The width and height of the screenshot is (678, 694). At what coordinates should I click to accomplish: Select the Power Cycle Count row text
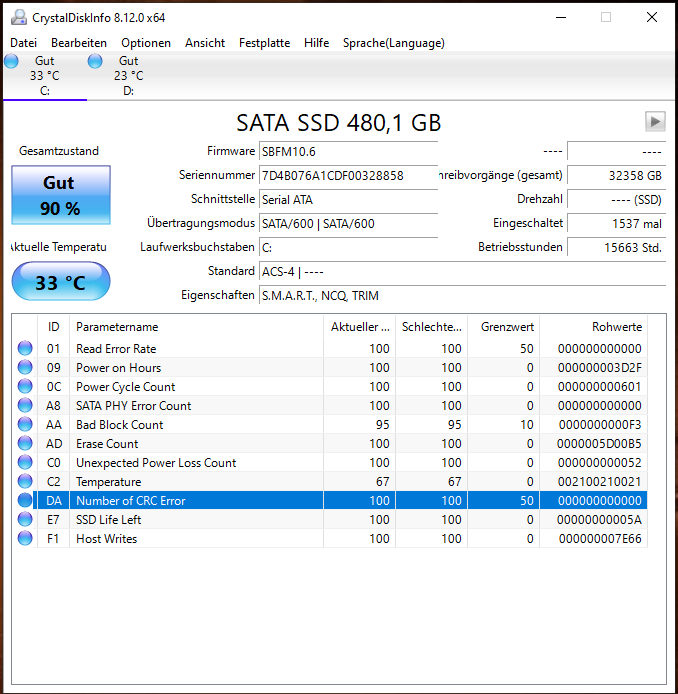click(125, 387)
